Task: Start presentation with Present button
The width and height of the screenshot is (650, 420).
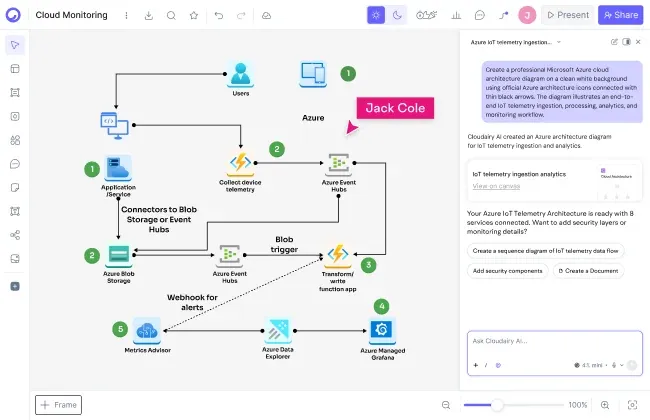Action: pyautogui.click(x=568, y=15)
